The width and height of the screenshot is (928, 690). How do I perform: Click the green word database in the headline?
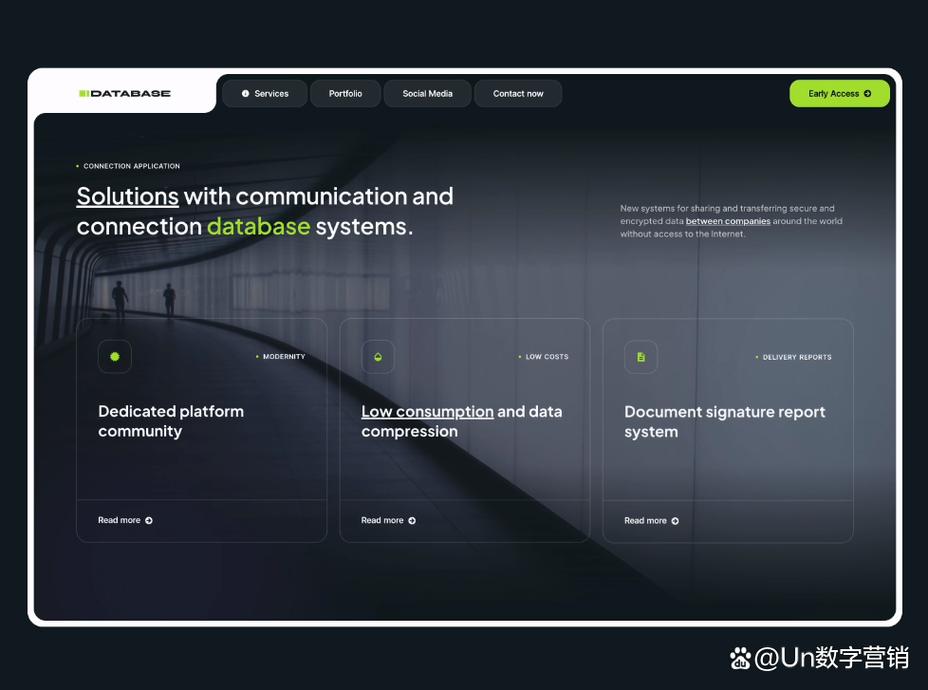258,227
